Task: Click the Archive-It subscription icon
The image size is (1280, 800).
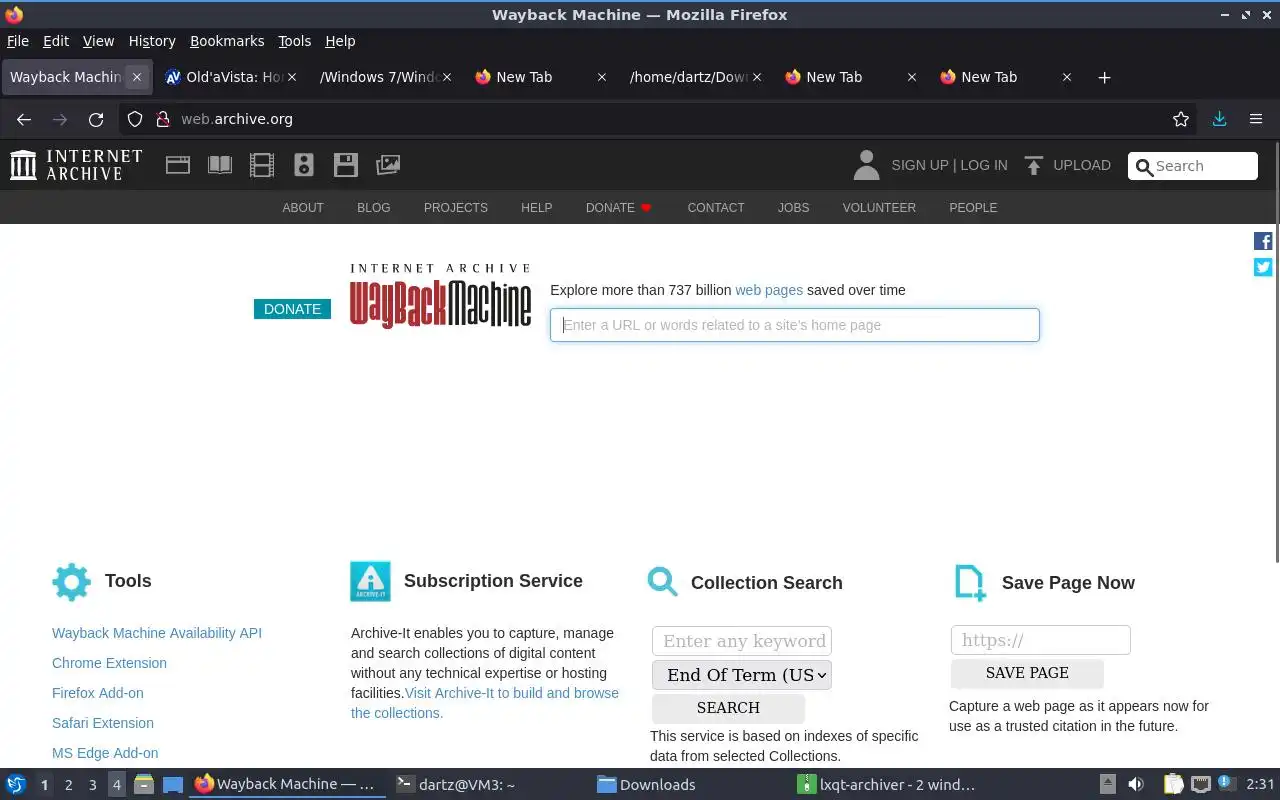Action: (370, 581)
